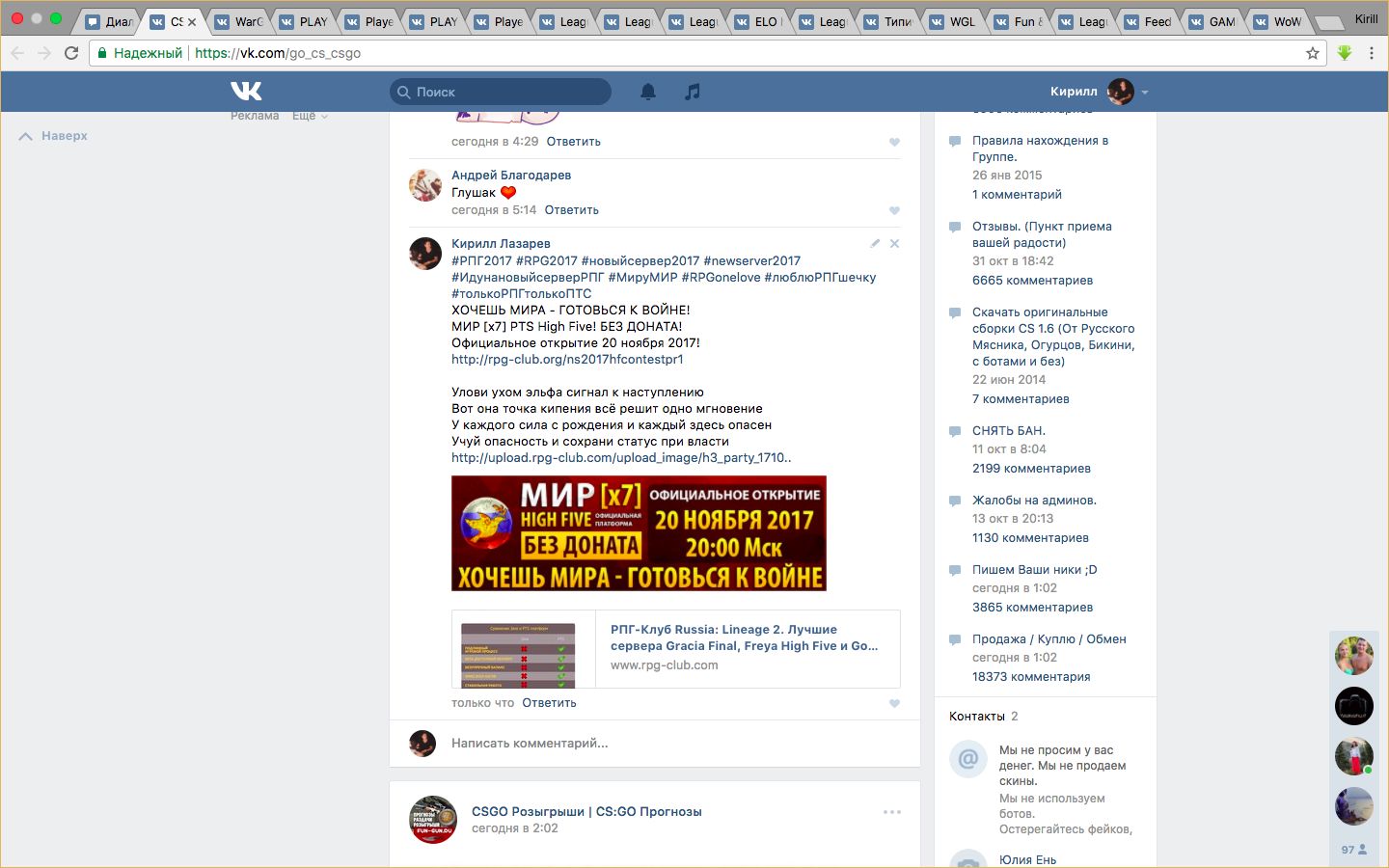Image resolution: width=1389 pixels, height=868 pixels.
Task: Click the address bar URL
Action: pos(278,53)
